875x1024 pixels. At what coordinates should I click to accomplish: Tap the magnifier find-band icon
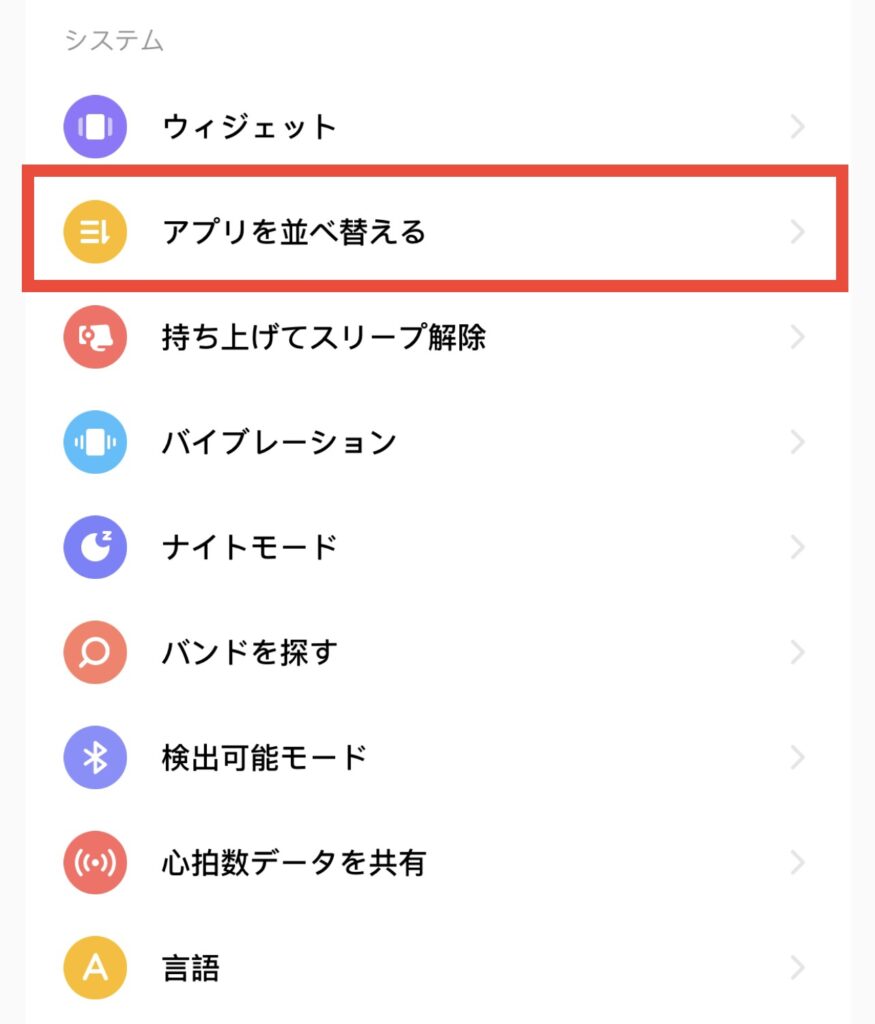[95, 652]
